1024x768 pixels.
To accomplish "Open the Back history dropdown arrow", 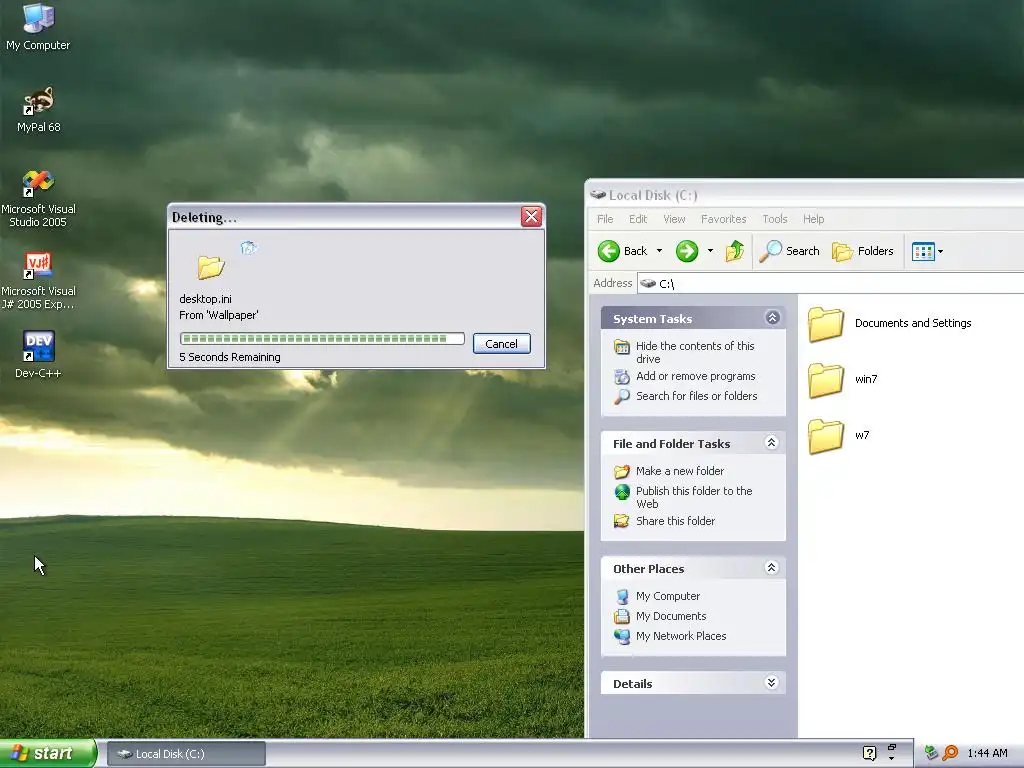I will (x=659, y=251).
